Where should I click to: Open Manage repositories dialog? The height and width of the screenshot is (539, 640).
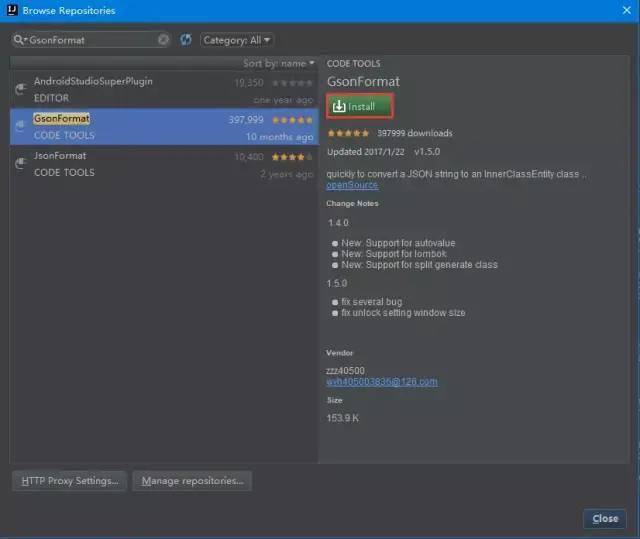tap(192, 481)
